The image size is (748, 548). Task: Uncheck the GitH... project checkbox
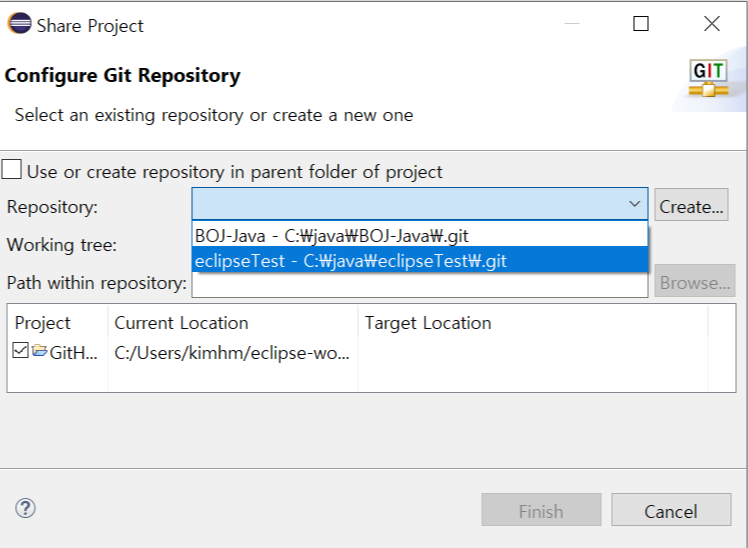(x=21, y=351)
